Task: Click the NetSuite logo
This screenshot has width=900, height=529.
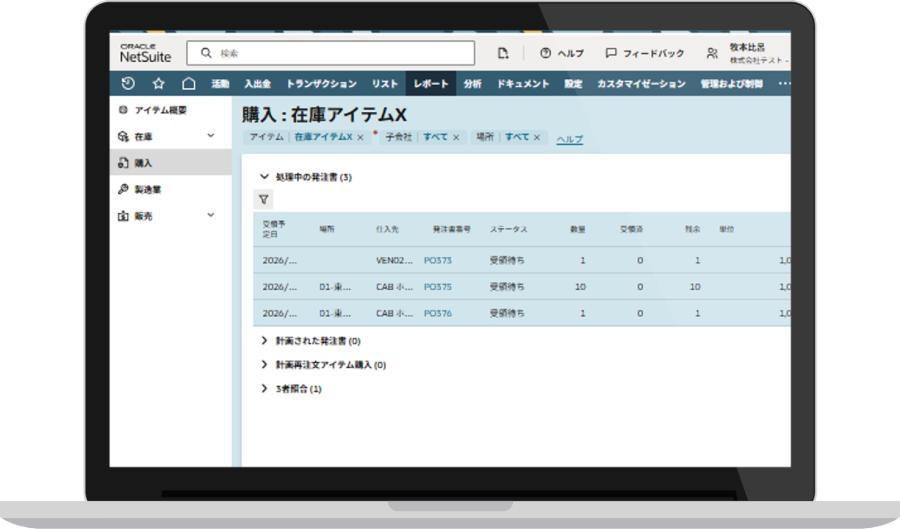Action: (145, 53)
